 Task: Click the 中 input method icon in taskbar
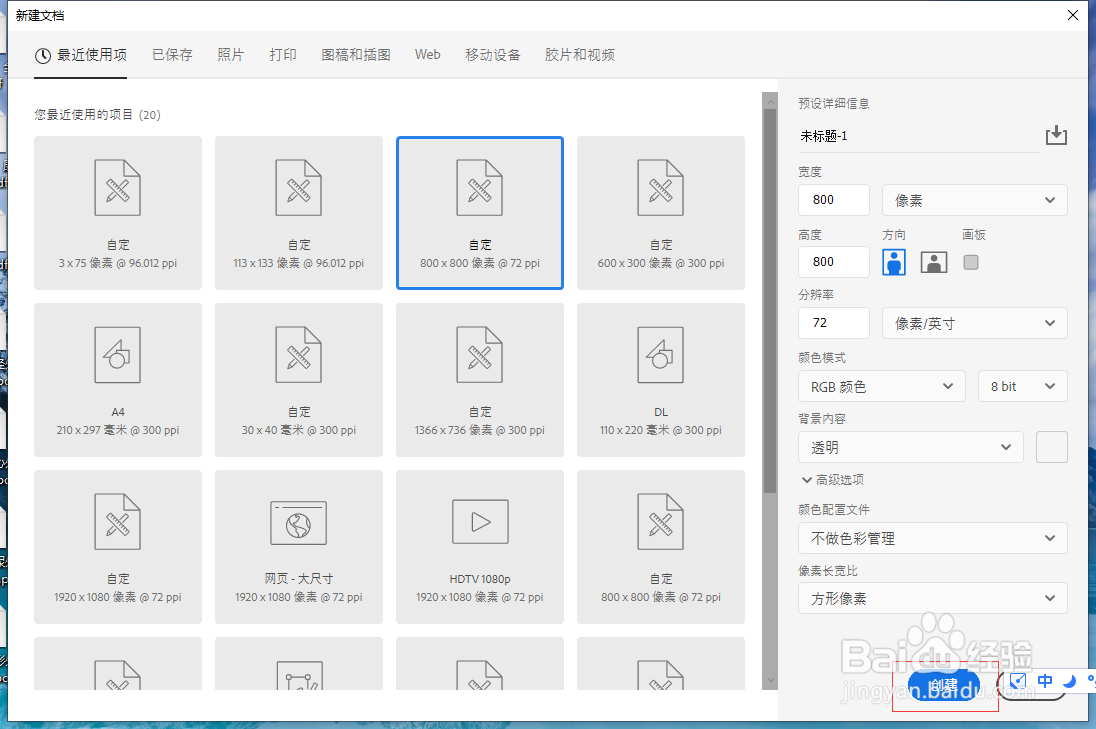pyautogui.click(x=1044, y=681)
